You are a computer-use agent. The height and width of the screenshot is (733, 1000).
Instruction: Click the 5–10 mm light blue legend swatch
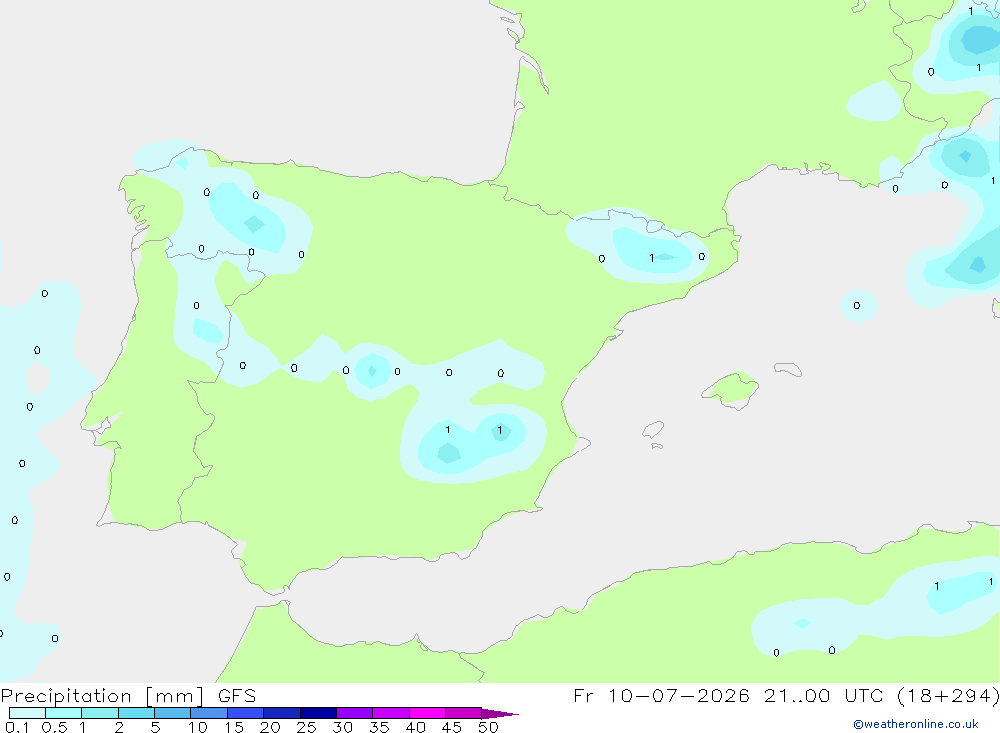coord(172,713)
